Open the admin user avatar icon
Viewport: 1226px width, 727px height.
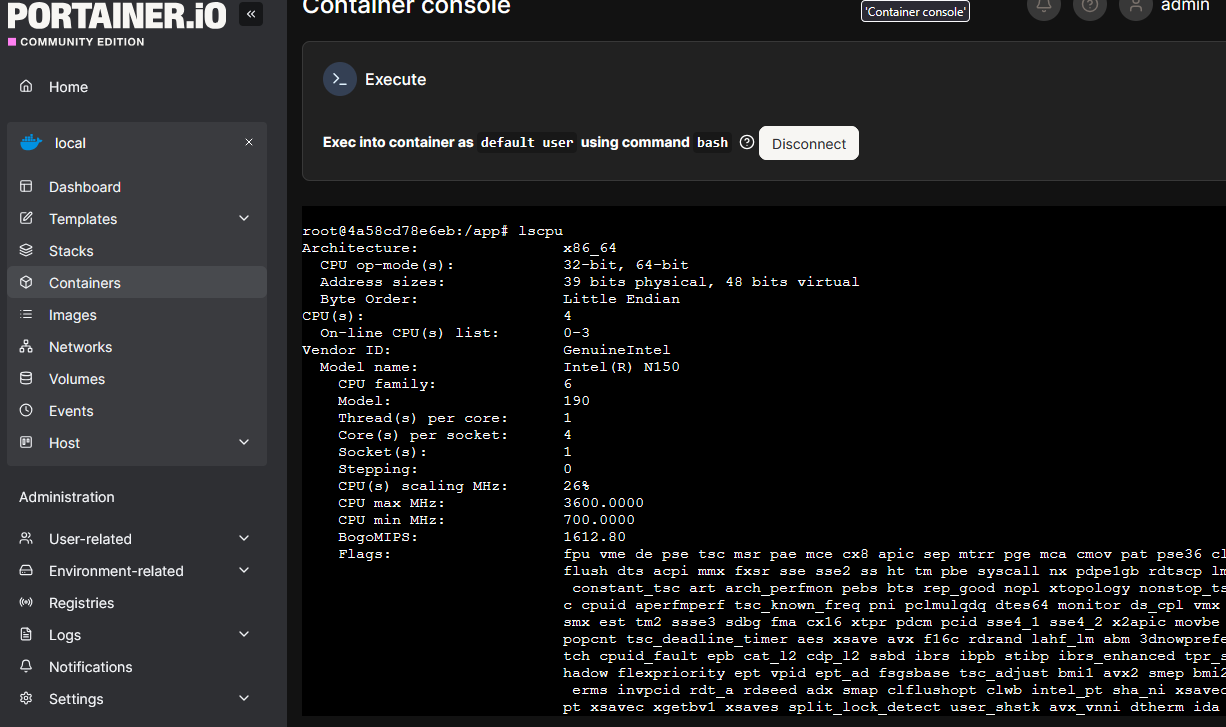coord(1136,7)
